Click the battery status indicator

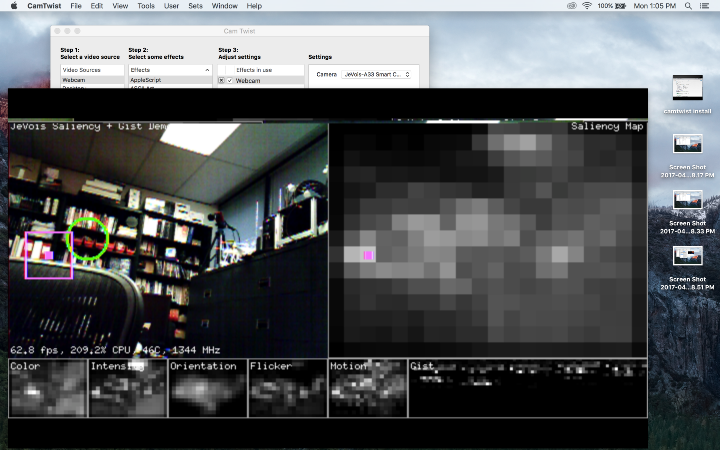612,6
